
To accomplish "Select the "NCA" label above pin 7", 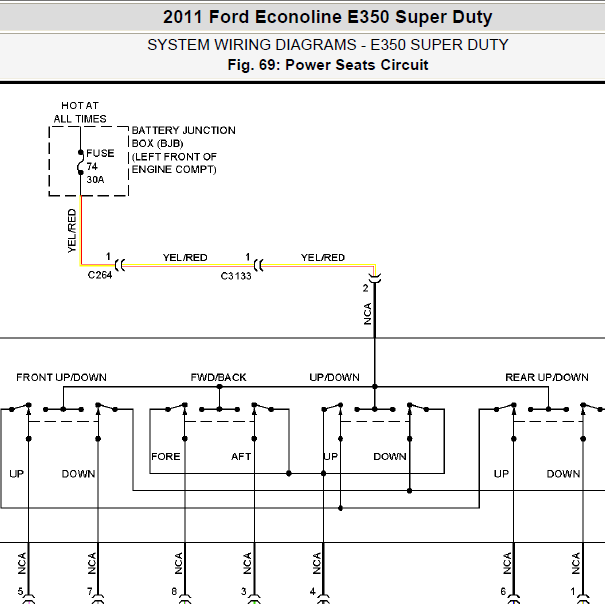I will [91, 563].
